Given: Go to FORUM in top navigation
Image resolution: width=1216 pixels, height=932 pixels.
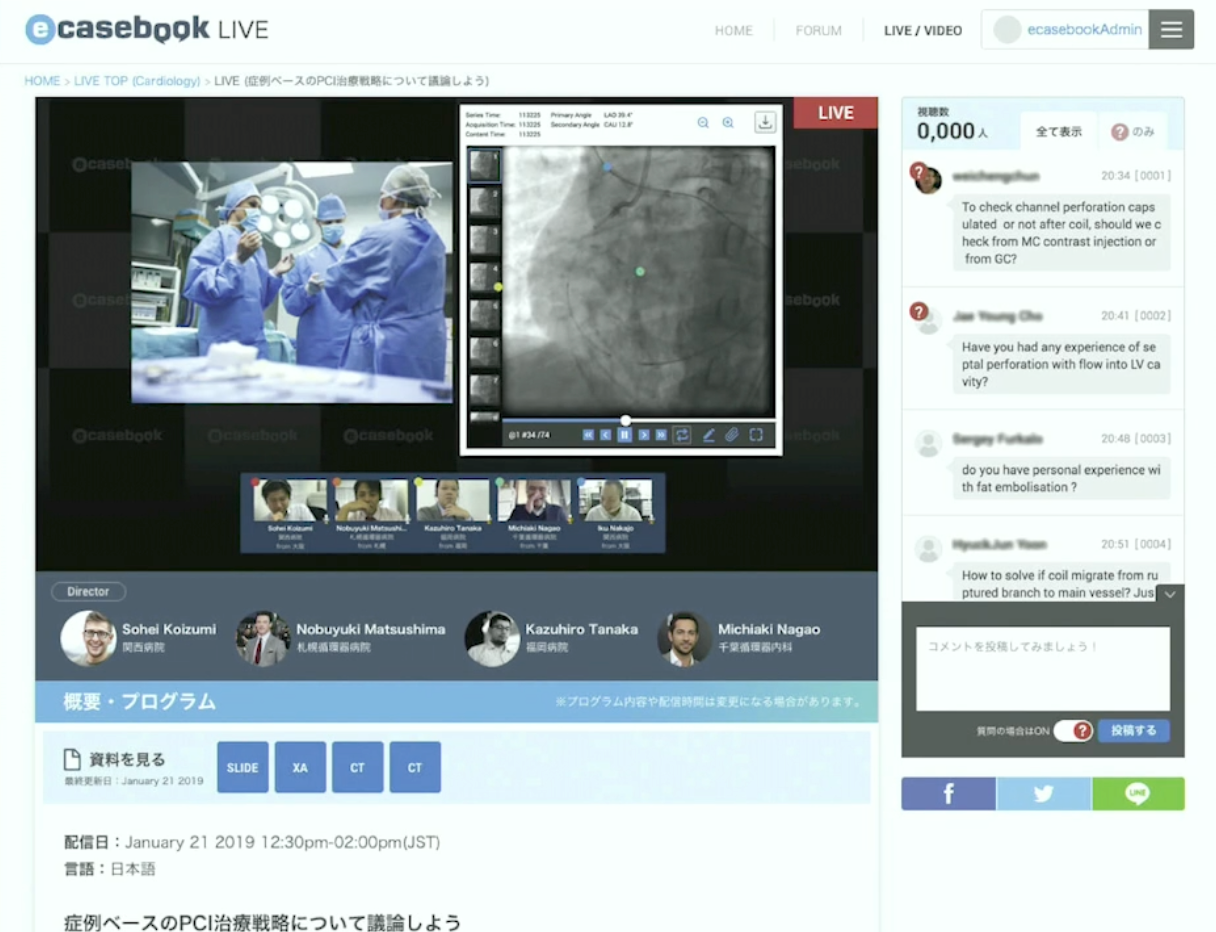Looking at the screenshot, I should pyautogui.click(x=818, y=31).
